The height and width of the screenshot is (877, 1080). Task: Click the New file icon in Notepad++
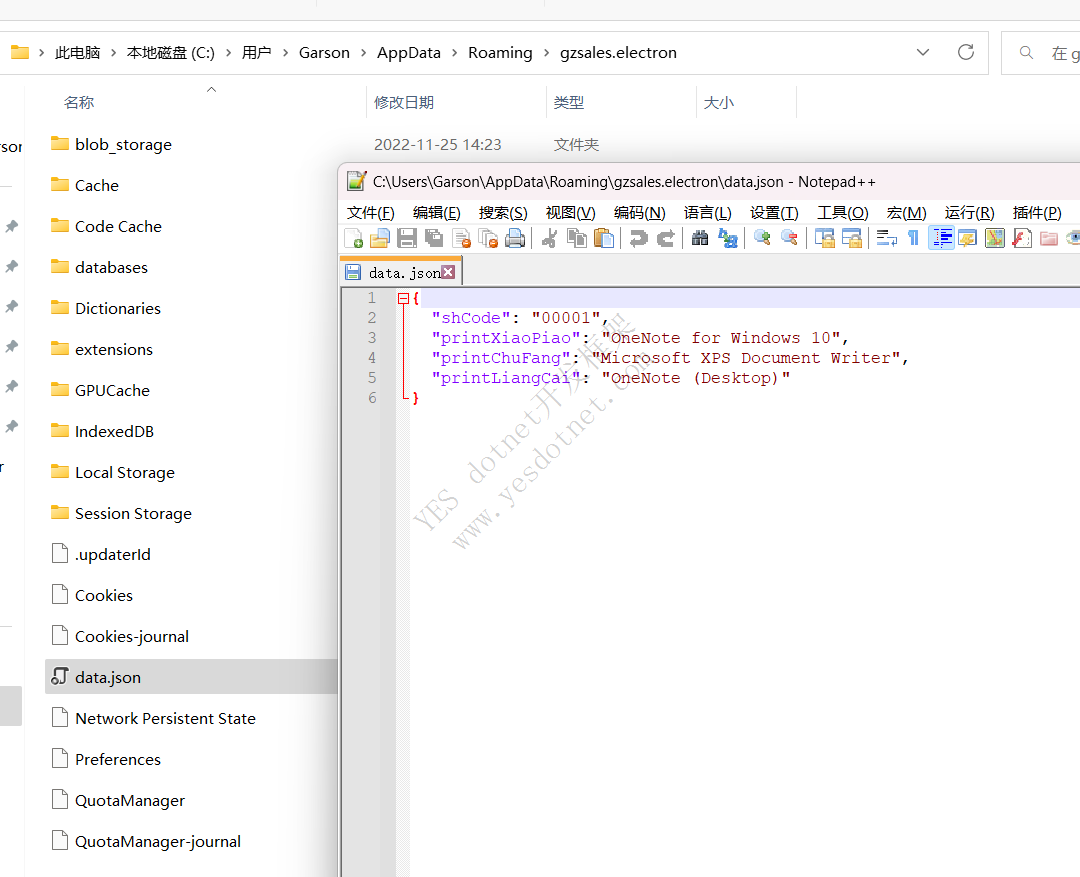click(353, 238)
